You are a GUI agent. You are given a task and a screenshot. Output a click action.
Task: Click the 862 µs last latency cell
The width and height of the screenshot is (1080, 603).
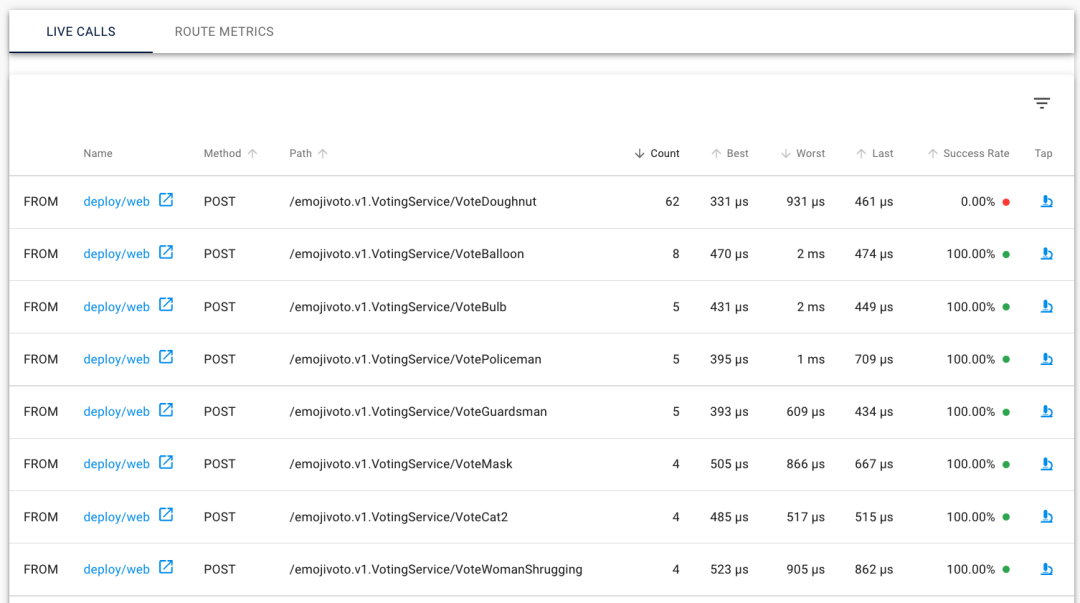pyautogui.click(x=873, y=569)
